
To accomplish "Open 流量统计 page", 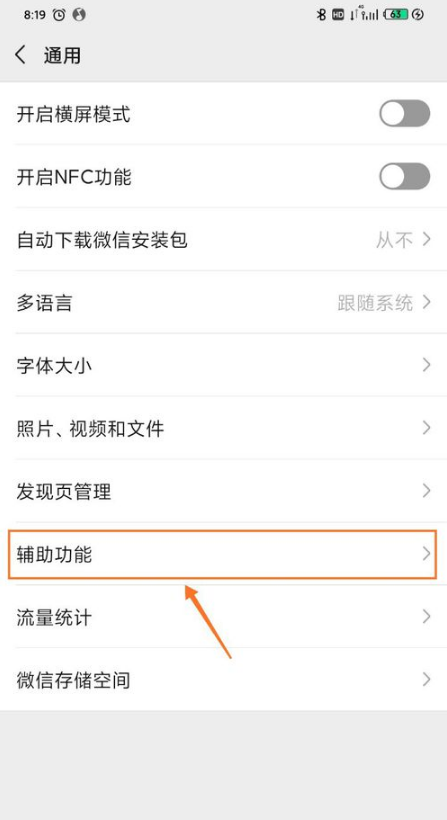I will pyautogui.click(x=224, y=617).
